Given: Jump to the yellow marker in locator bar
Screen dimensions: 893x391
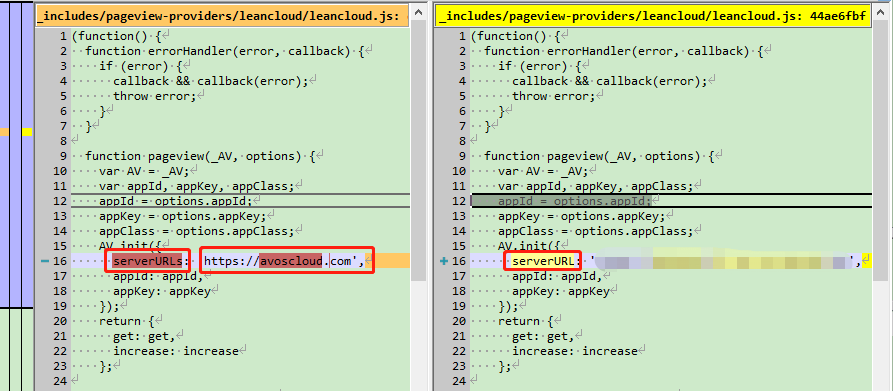Looking at the screenshot, I should click(27, 132).
